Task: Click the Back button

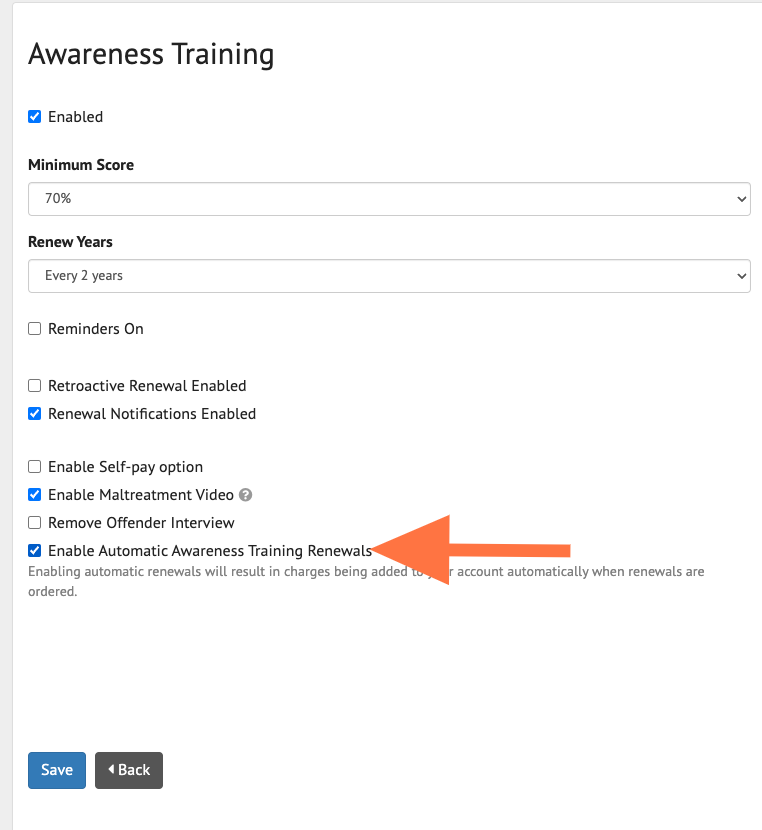Action: coord(129,770)
